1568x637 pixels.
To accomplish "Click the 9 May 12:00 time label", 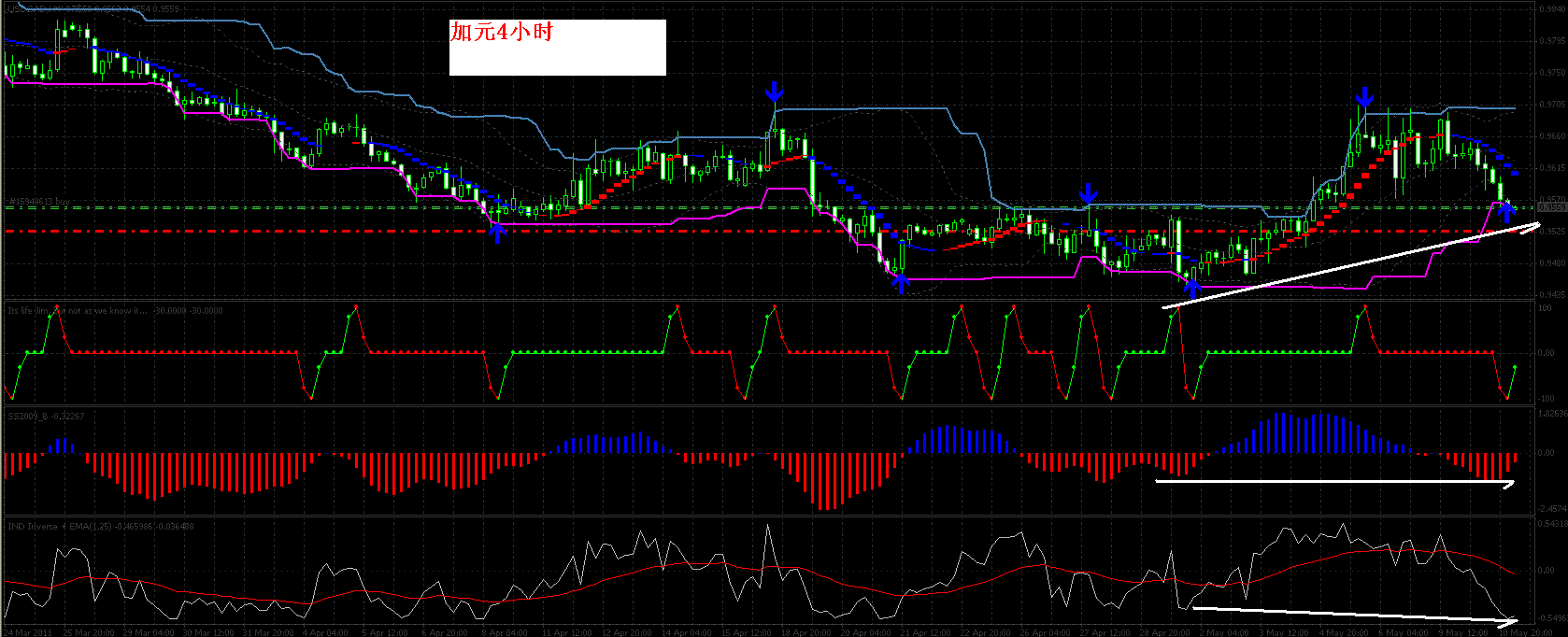I will tap(1463, 632).
